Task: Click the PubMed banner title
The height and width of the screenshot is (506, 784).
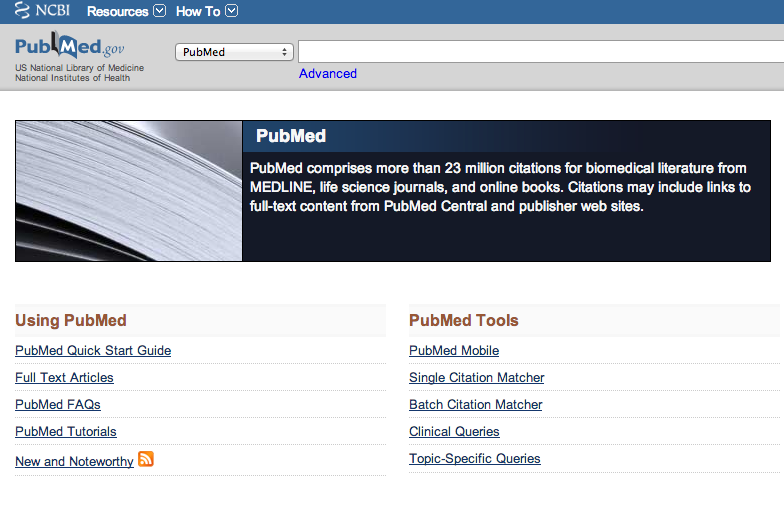Action: click(291, 136)
